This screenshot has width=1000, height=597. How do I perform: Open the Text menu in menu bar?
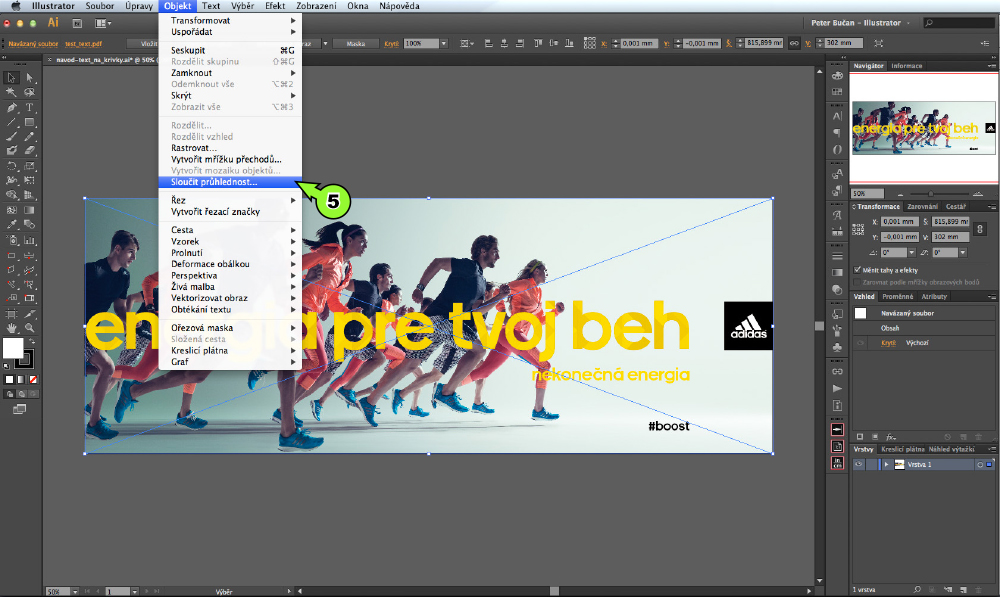[210, 6]
